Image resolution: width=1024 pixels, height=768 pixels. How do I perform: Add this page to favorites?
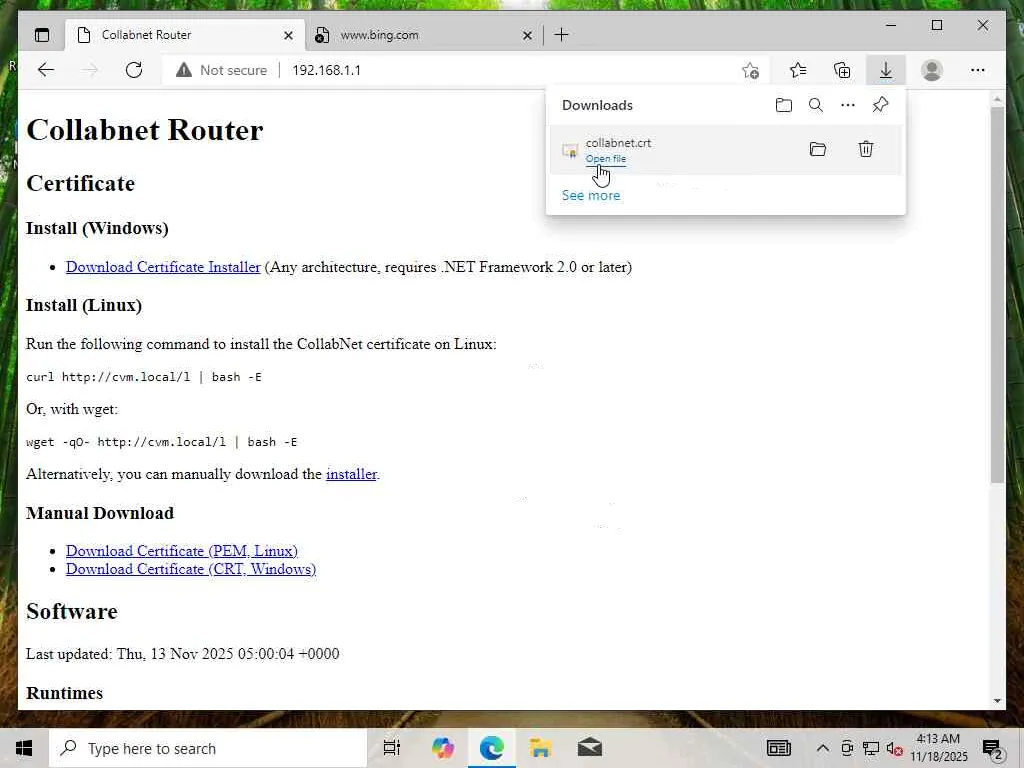tap(750, 70)
